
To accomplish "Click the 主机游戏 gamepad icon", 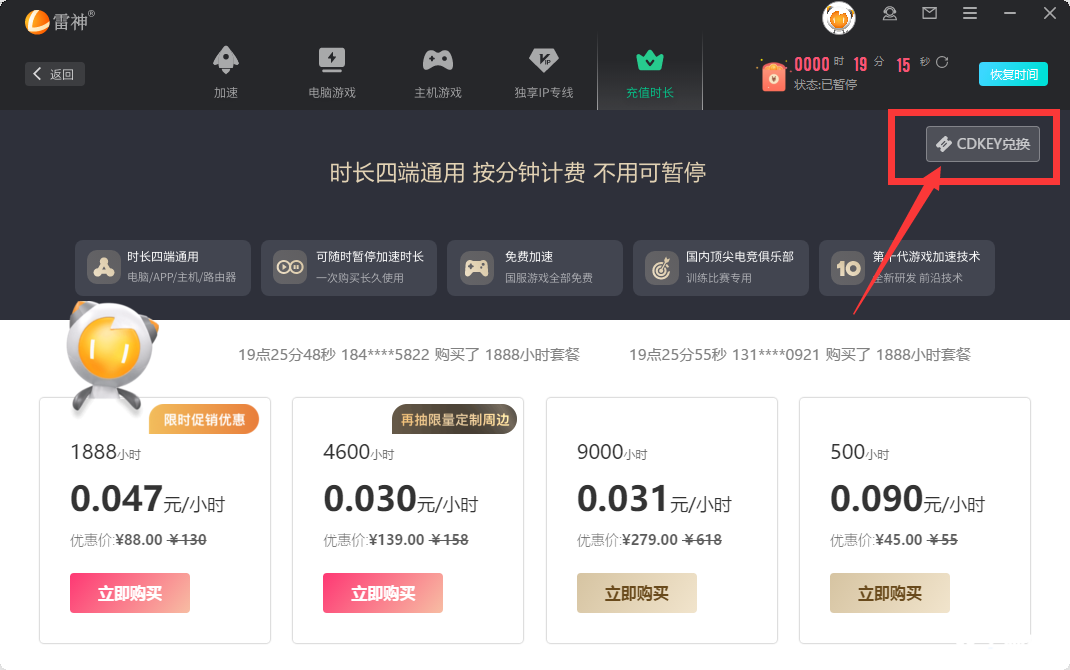I will click(x=437, y=60).
